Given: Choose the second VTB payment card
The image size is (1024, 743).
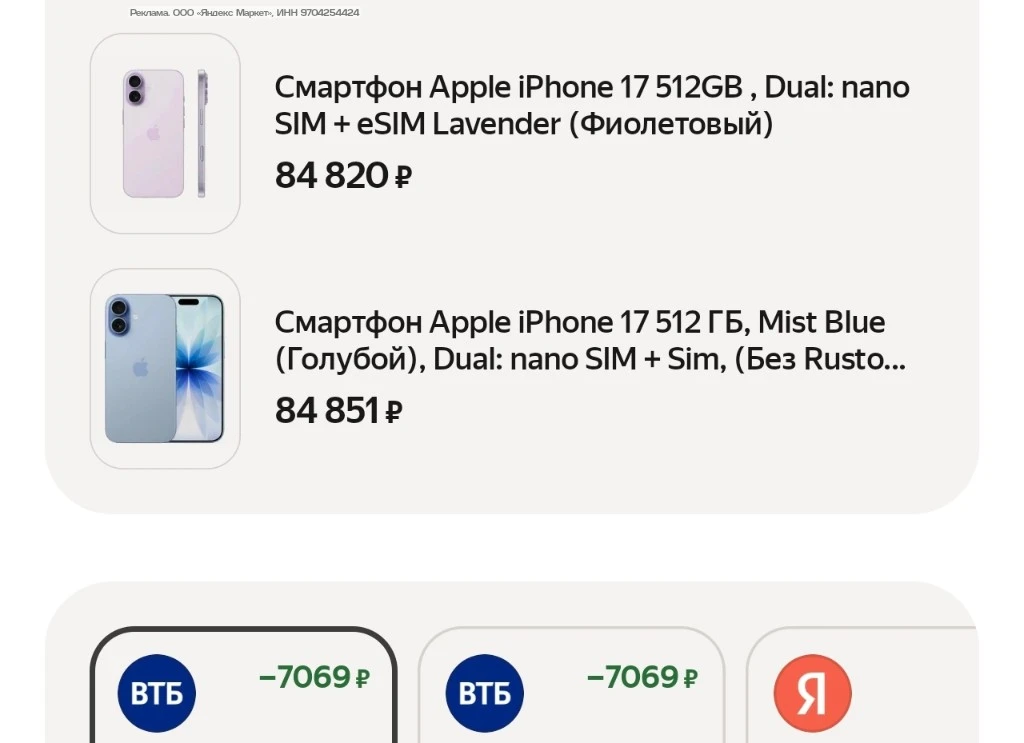Looking at the screenshot, I should click(x=571, y=686).
